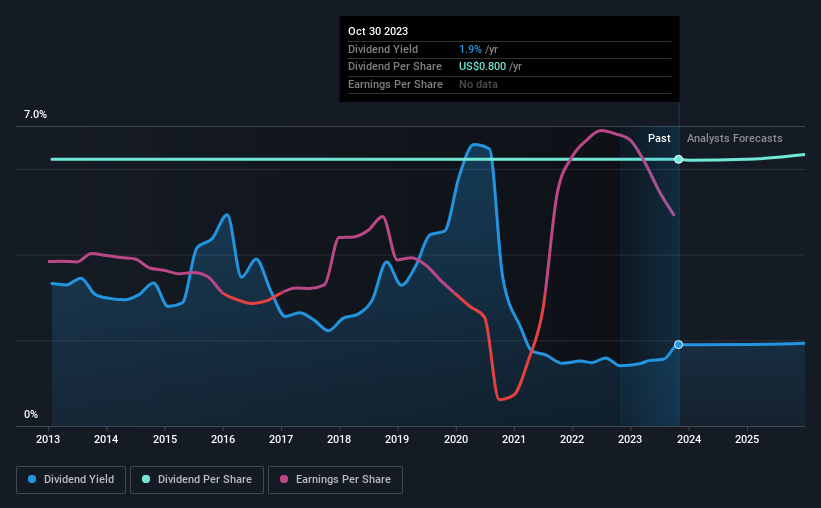This screenshot has width=821, height=508.
Task: Click the Earnings Per Share row label in tooltip
Action: click(395, 84)
